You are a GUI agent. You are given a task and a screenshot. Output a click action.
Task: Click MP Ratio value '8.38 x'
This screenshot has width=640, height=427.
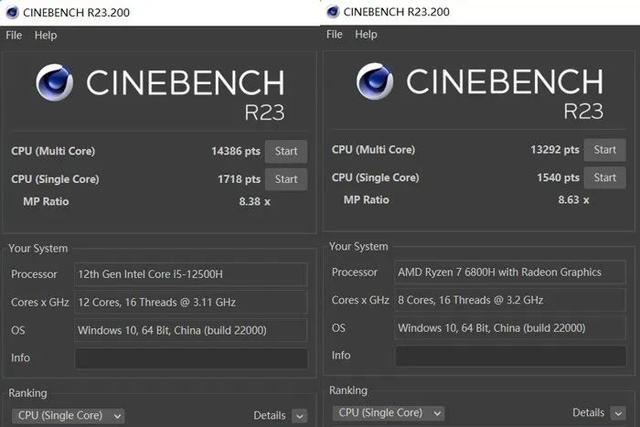point(254,202)
